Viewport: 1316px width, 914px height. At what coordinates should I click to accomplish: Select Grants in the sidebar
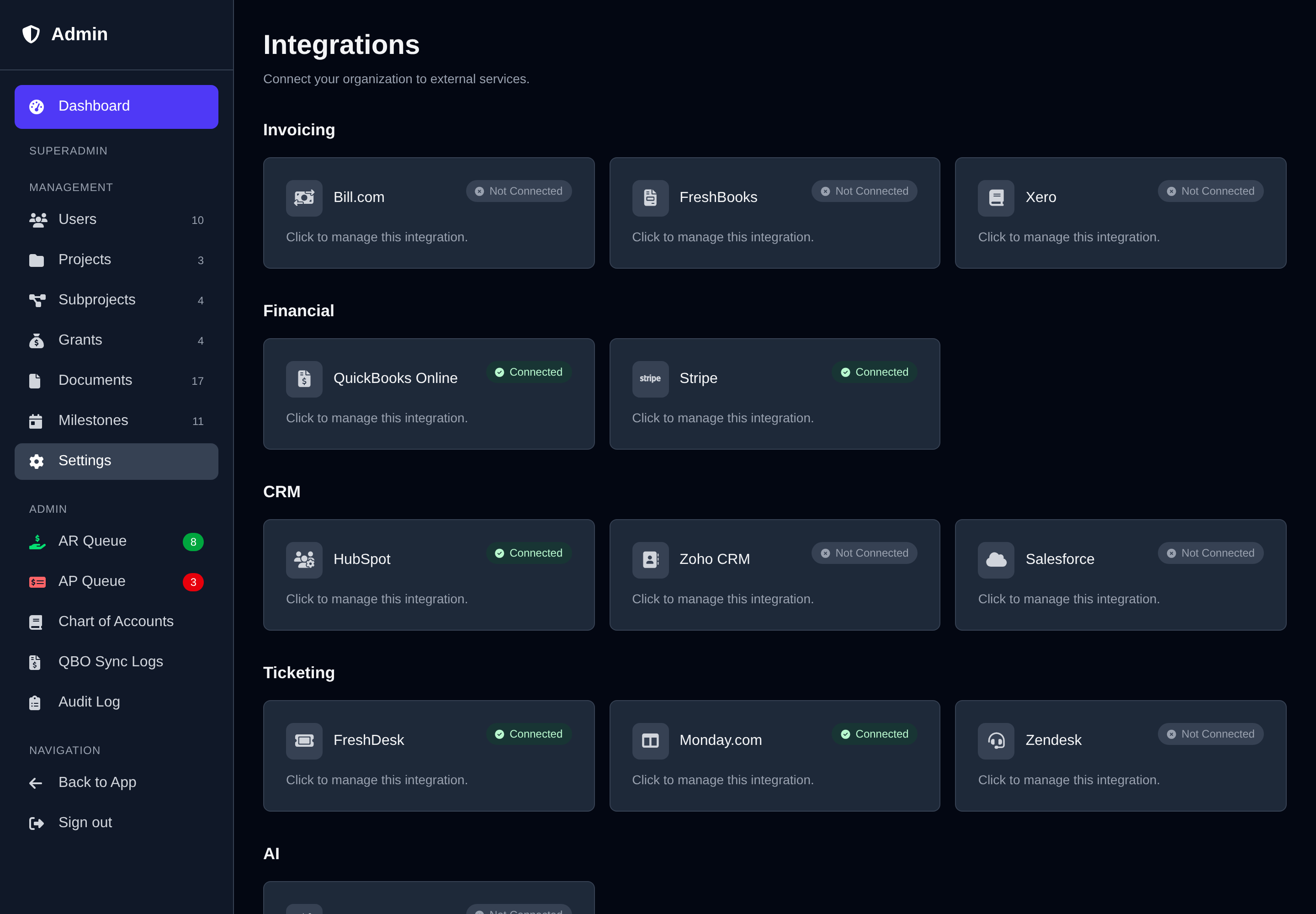(116, 341)
